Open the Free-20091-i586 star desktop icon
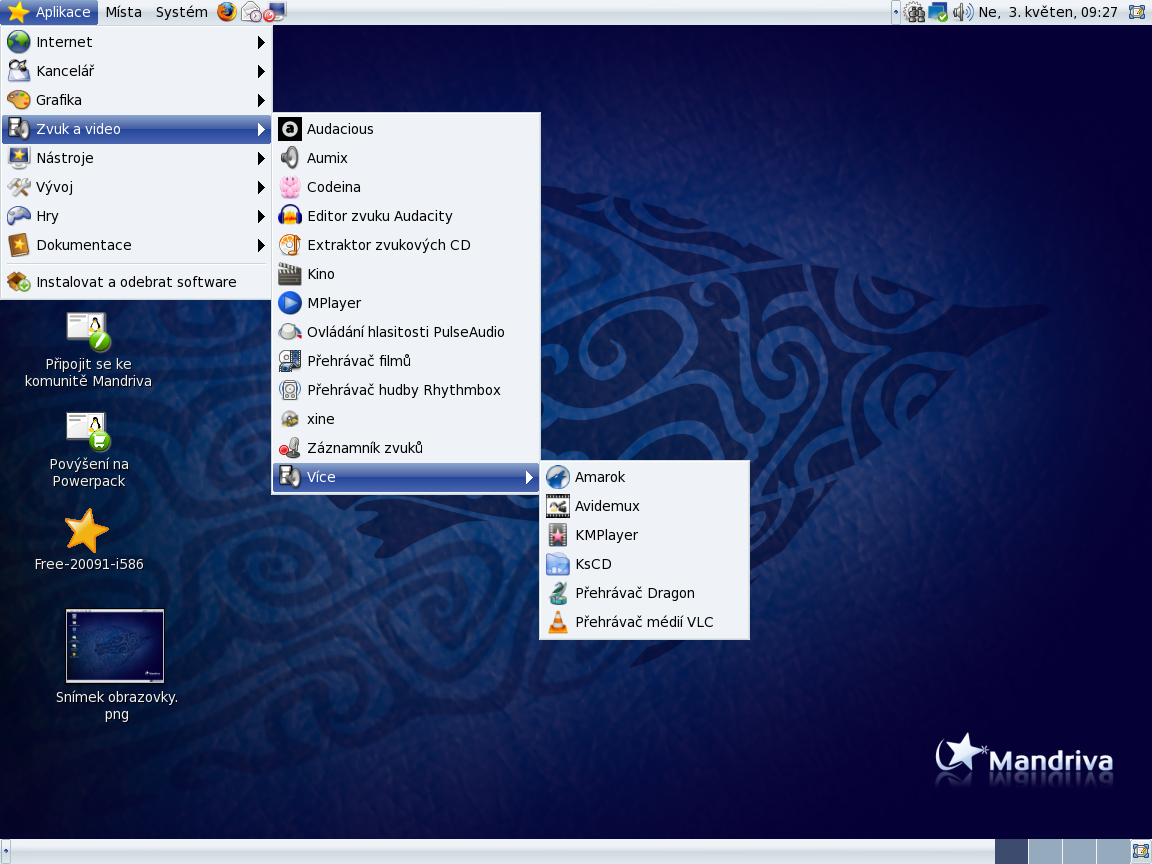The image size is (1152, 864). (87, 530)
